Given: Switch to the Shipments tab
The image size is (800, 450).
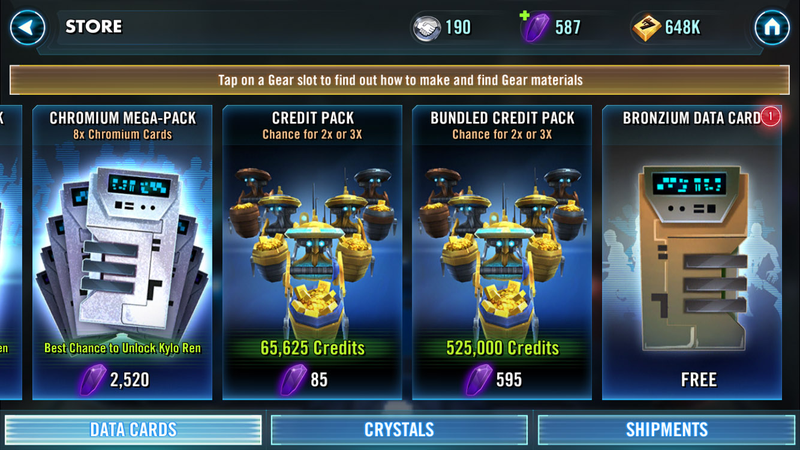Looking at the screenshot, I should point(666,430).
